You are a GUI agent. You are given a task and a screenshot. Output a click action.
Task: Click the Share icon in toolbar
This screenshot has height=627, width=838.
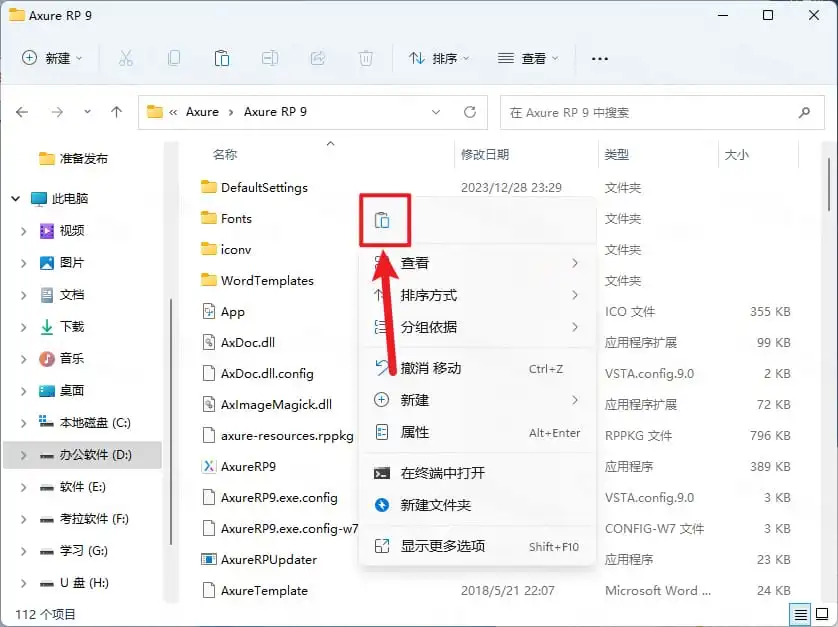[x=318, y=58]
